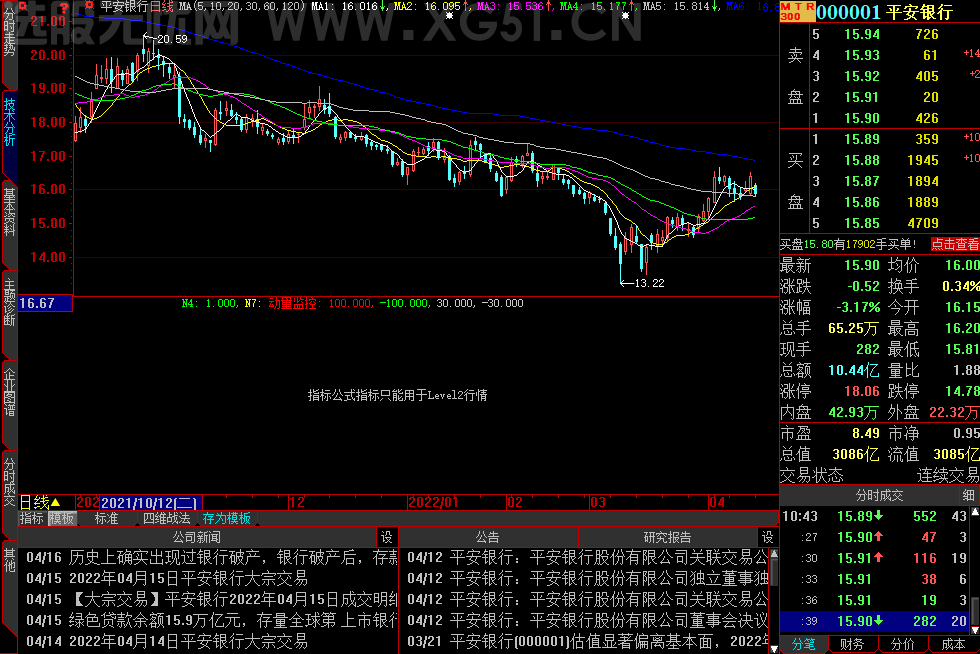The height and width of the screenshot is (654, 980).
Task: Click the 2021/10/12(二) date marker on timeline
Action: [149, 503]
